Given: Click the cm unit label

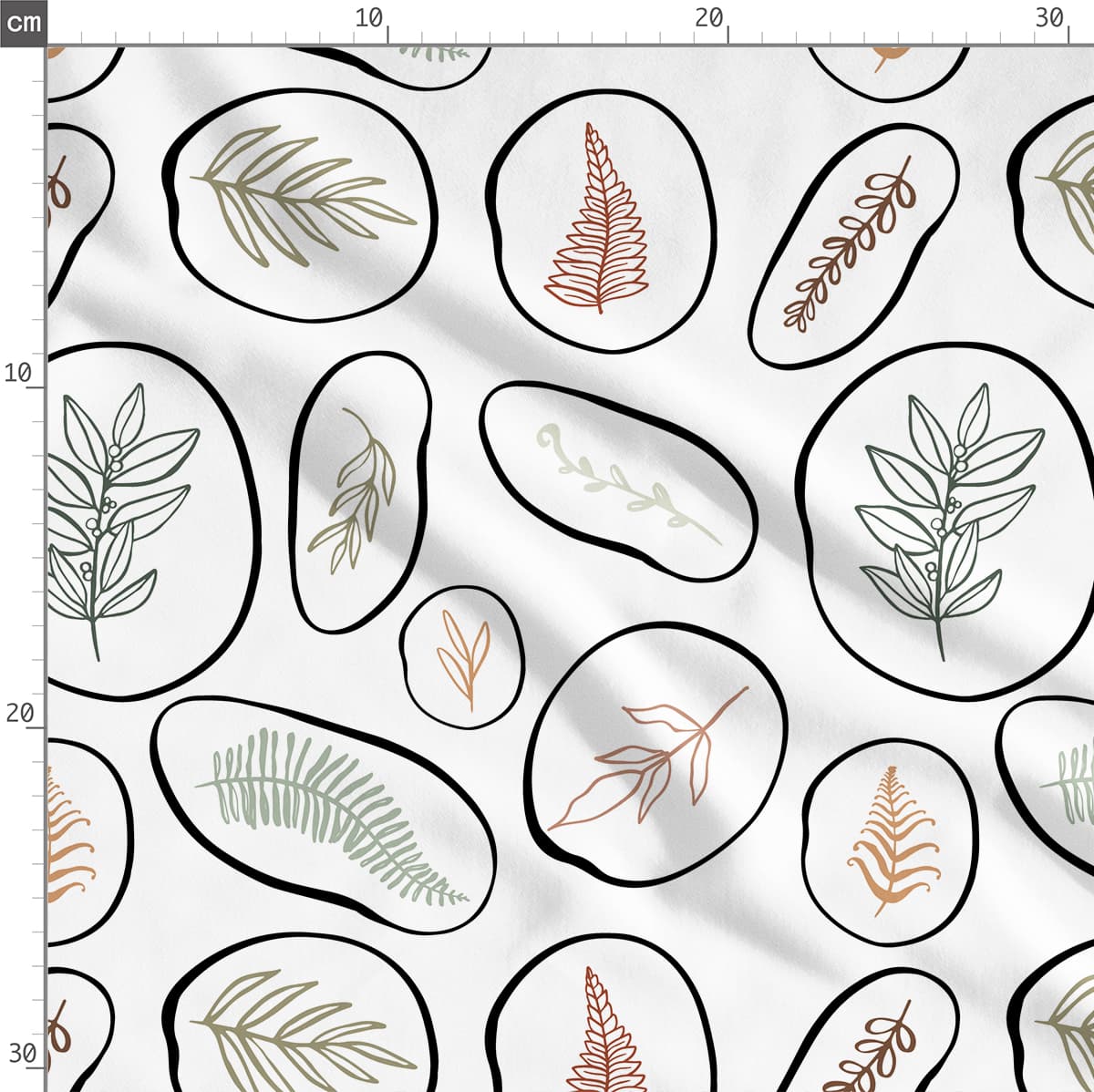Looking at the screenshot, I should tap(23, 22).
